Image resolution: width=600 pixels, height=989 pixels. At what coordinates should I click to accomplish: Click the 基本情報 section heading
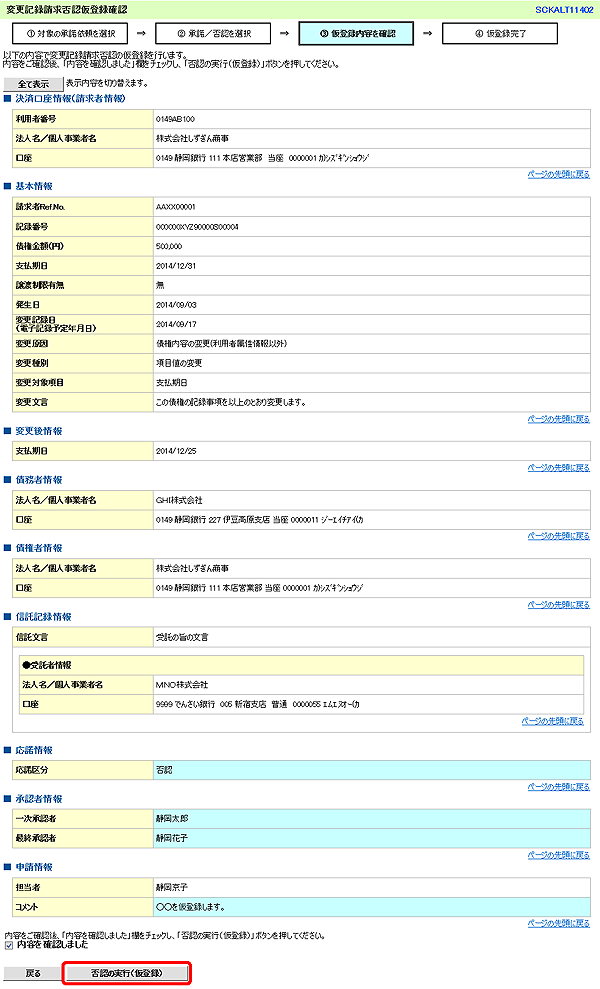pyautogui.click(x=34, y=186)
